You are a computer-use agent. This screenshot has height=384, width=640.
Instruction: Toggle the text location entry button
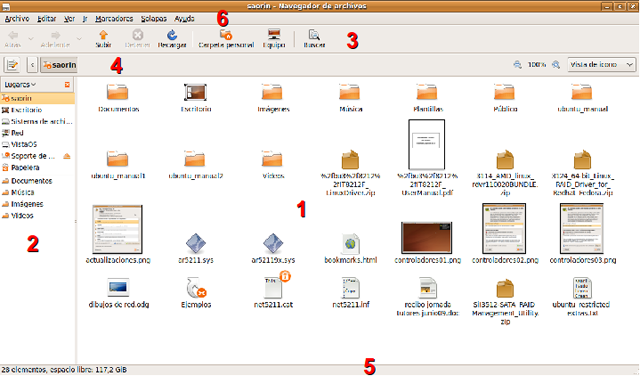[x=12, y=64]
